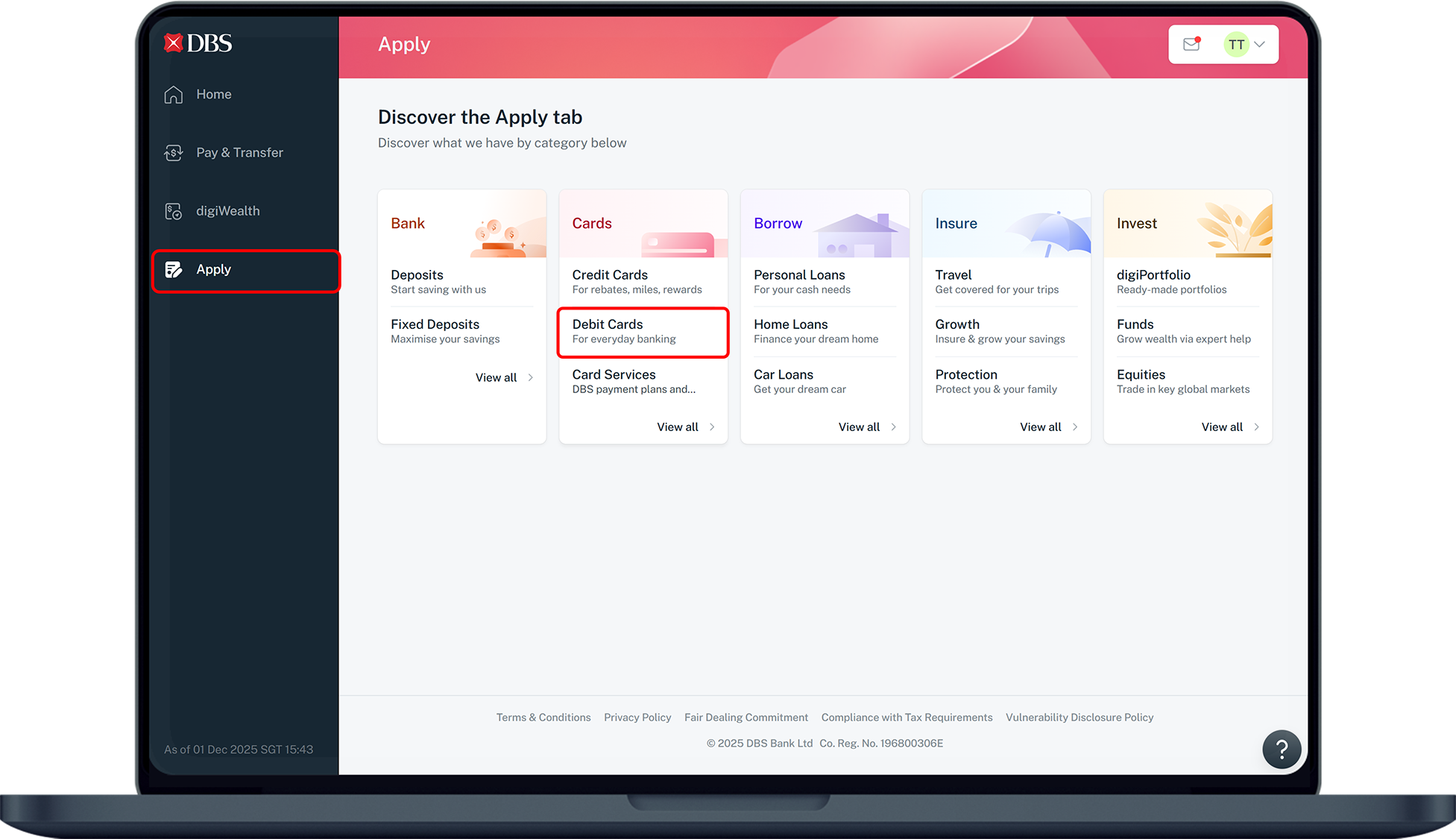This screenshot has height=839, width=1456.
Task: Select the Pay & Transfer sidebar icon
Action: coord(173,152)
